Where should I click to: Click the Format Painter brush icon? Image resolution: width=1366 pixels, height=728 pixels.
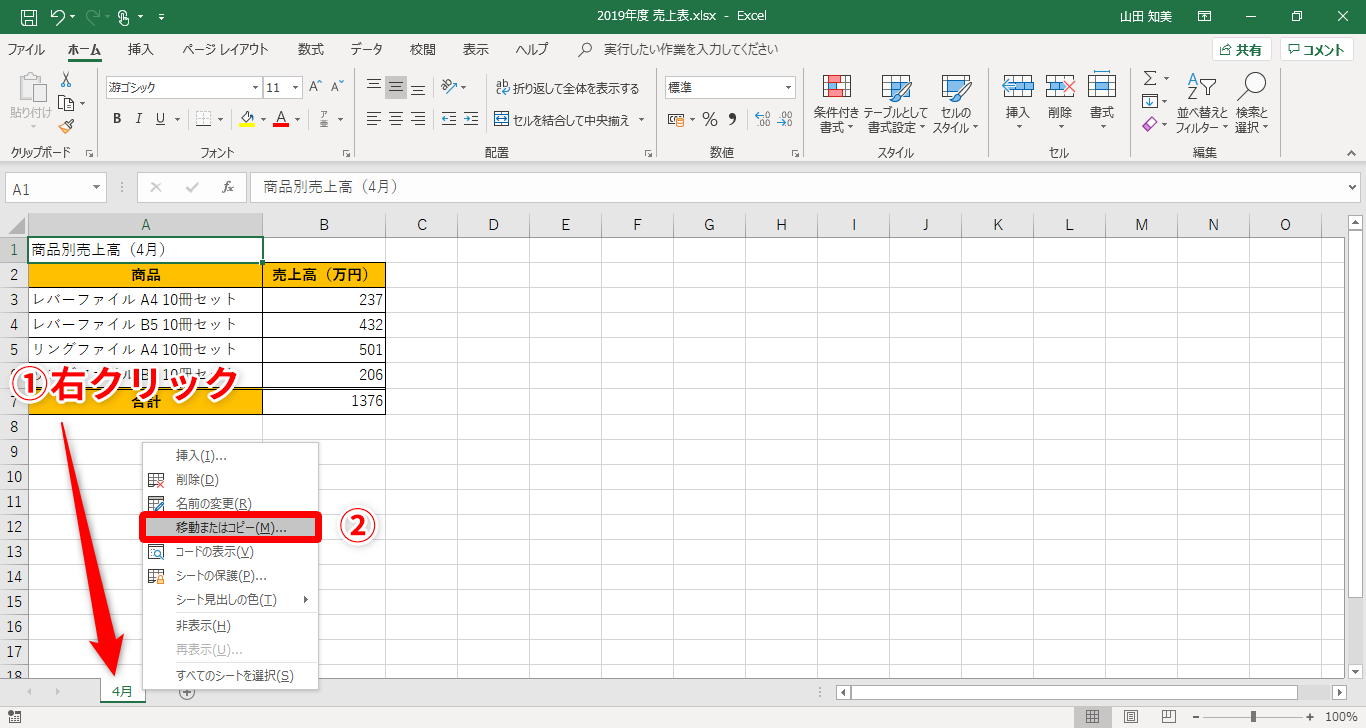tap(66, 126)
